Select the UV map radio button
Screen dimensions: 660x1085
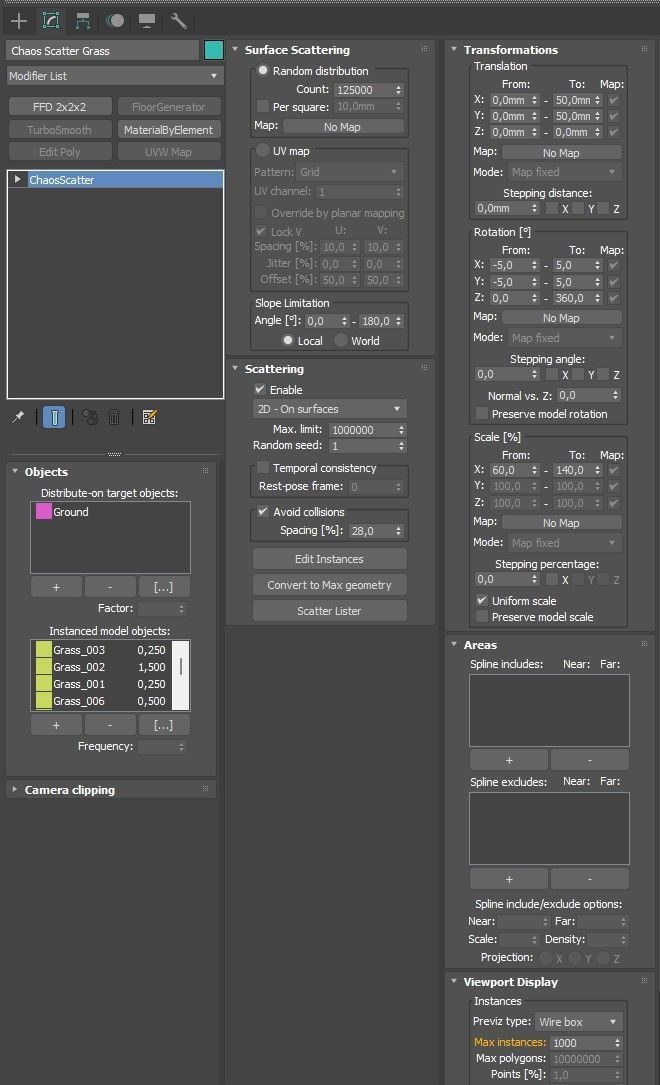(x=263, y=151)
